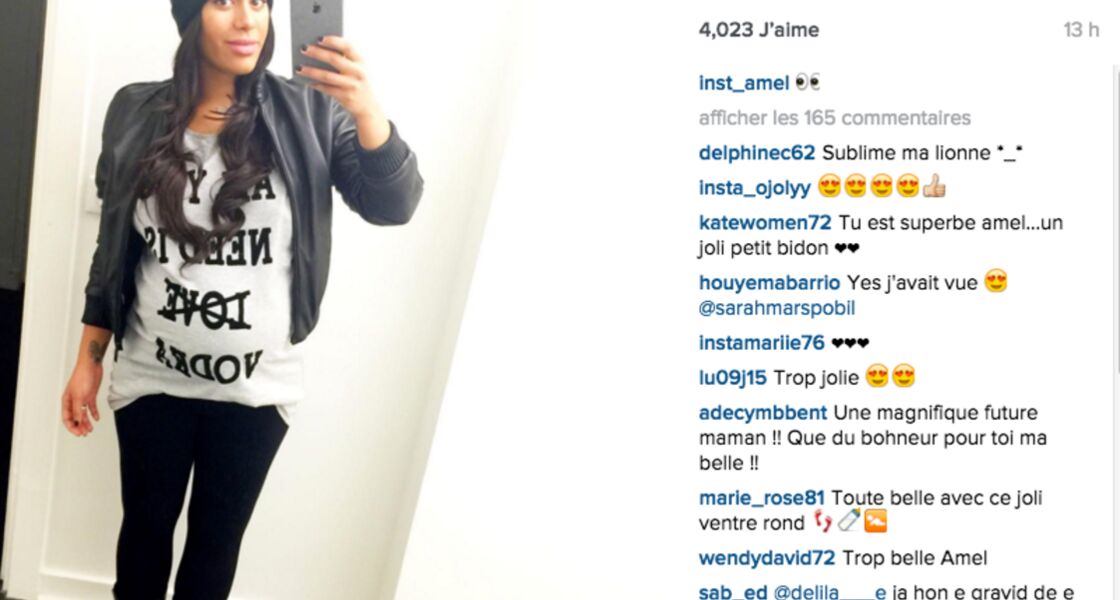Image resolution: width=1120 pixels, height=600 pixels.
Task: Click the @sarahmarspobil mention
Action: 776,309
